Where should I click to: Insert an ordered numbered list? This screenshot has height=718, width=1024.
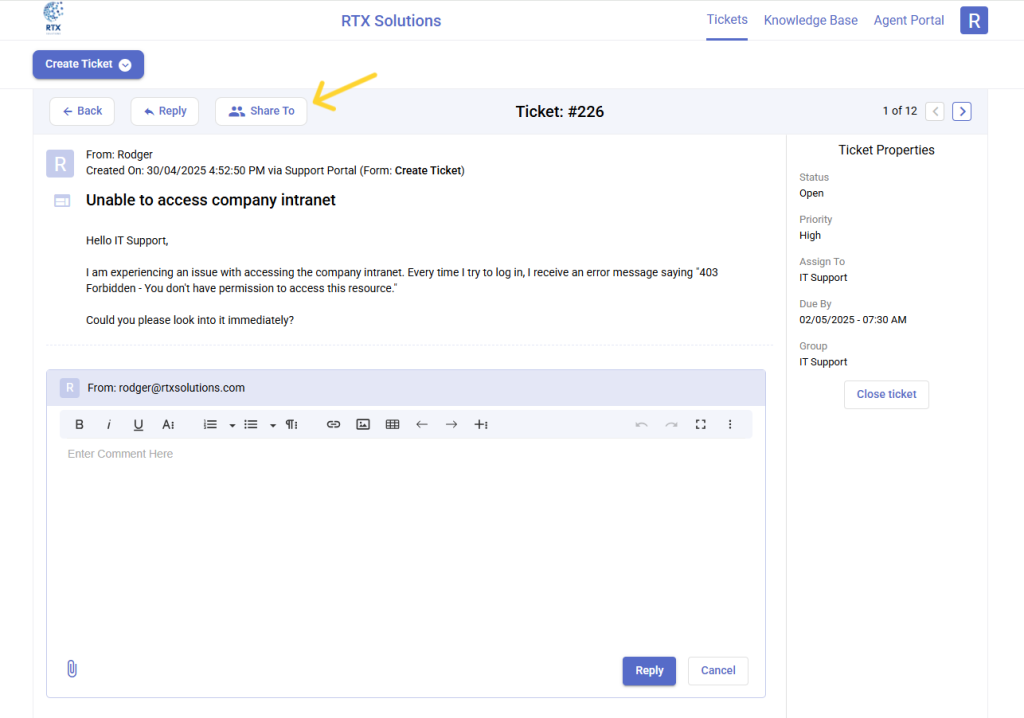(x=210, y=425)
